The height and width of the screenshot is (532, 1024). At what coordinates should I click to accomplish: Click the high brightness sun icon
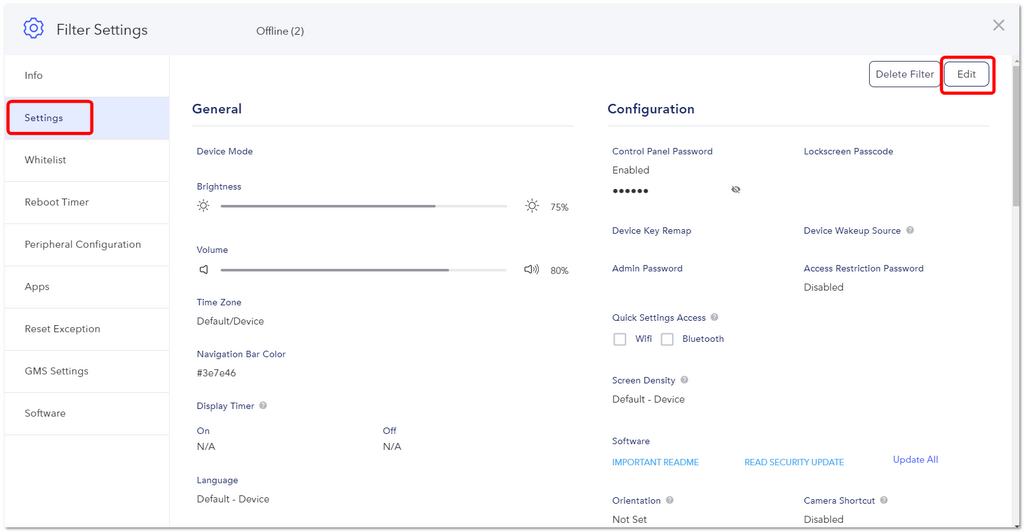[x=532, y=206]
